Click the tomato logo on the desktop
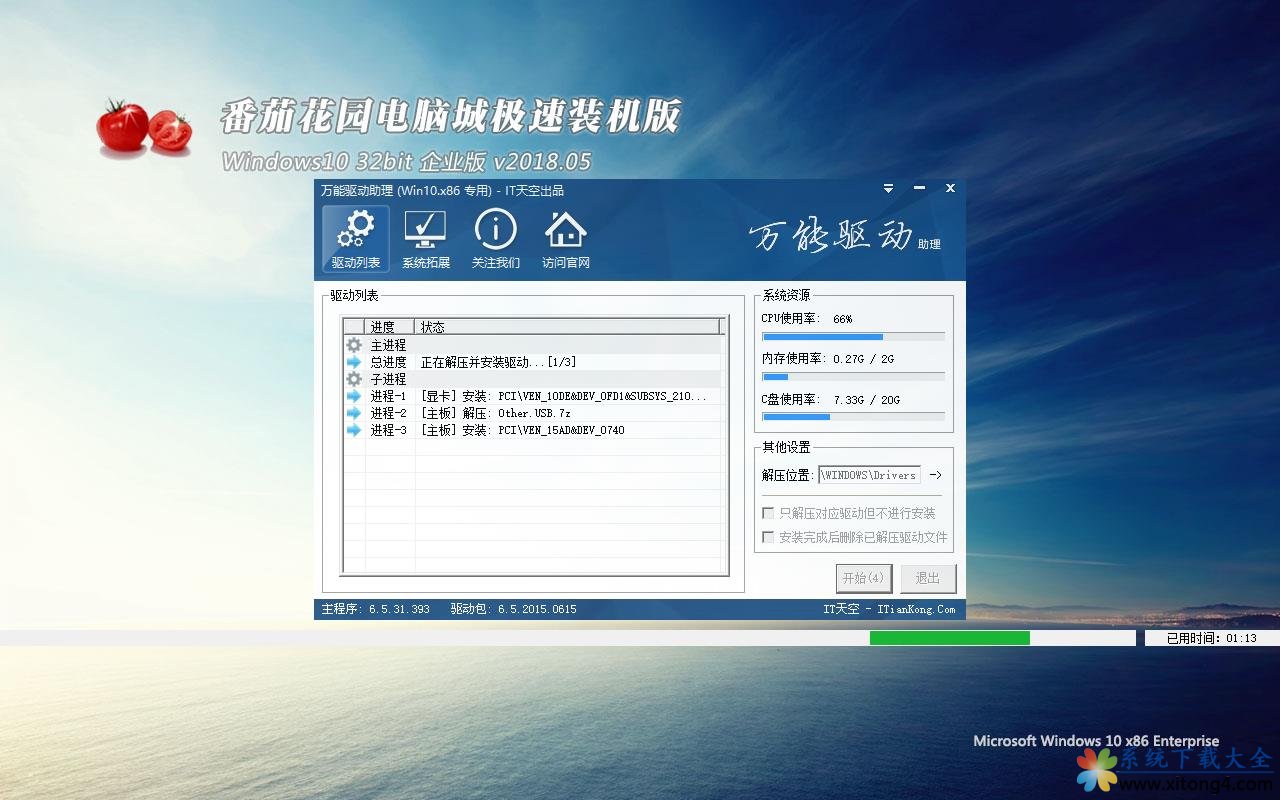This screenshot has width=1280, height=800. click(144, 128)
